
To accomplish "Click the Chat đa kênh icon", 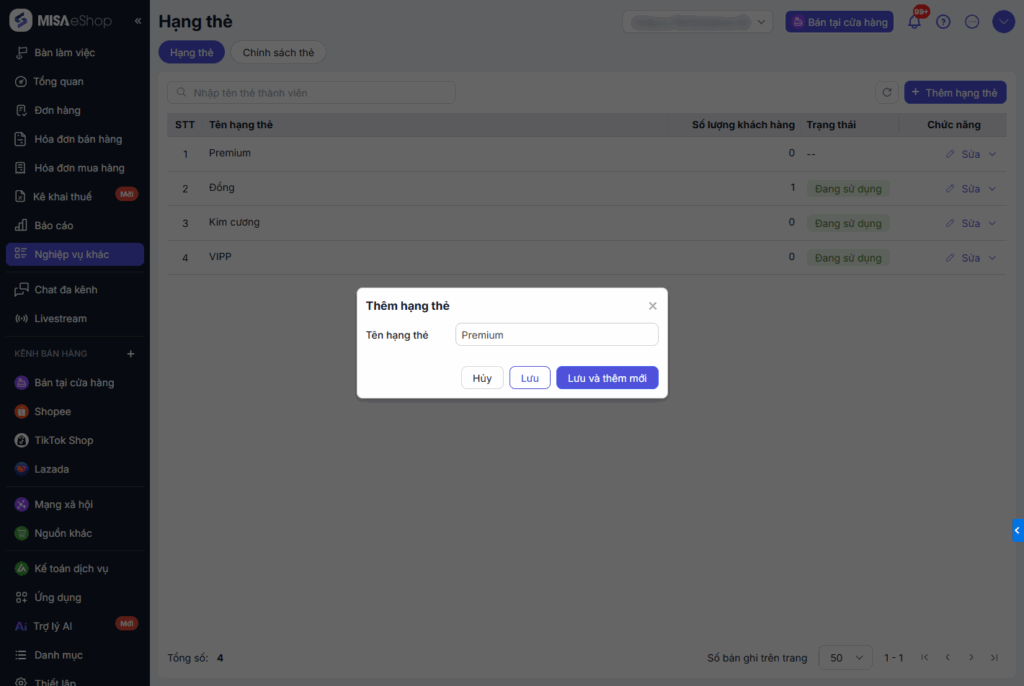I will click(x=21, y=289).
